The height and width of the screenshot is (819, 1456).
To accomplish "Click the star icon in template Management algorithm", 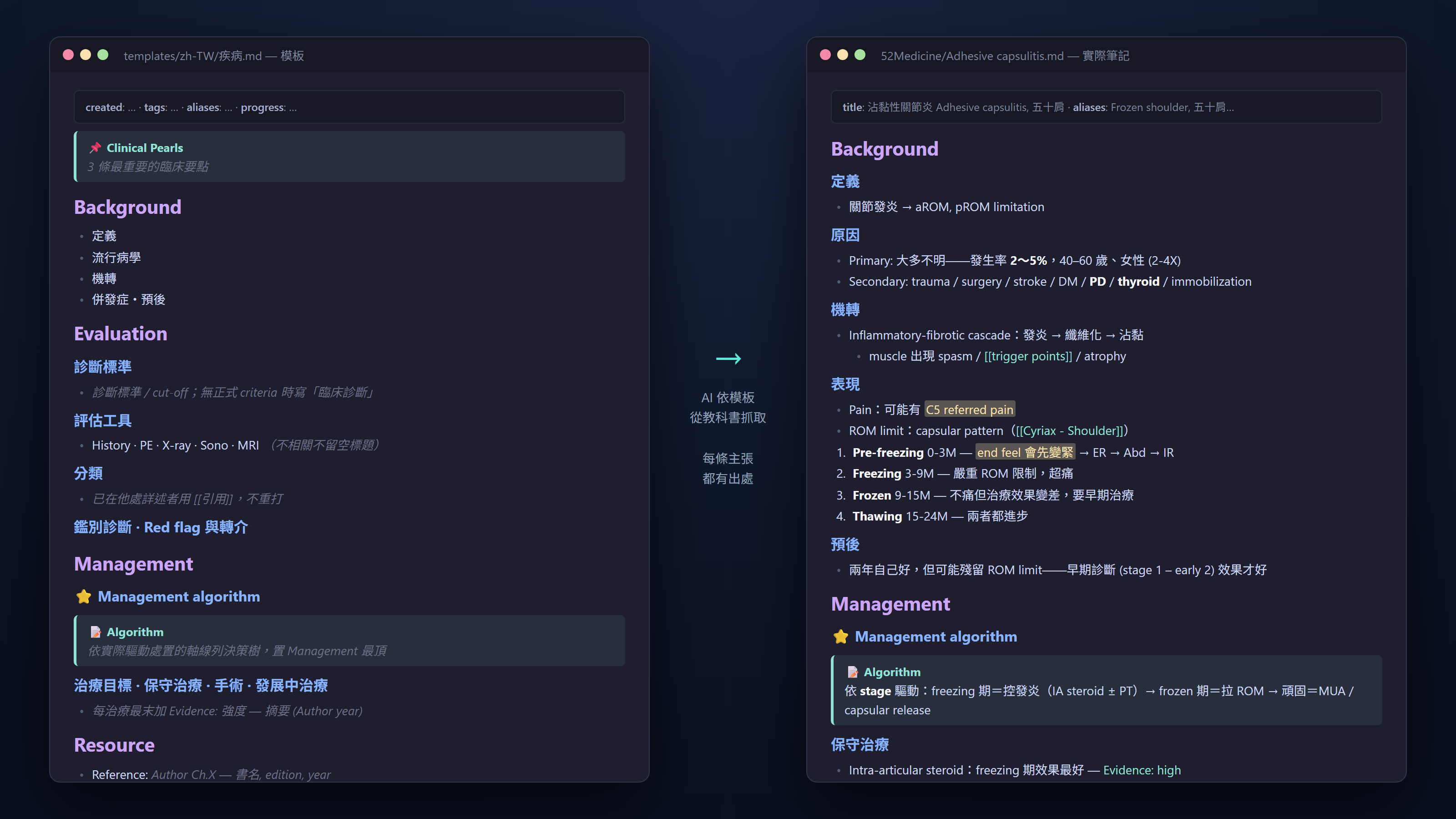I will pos(84,597).
